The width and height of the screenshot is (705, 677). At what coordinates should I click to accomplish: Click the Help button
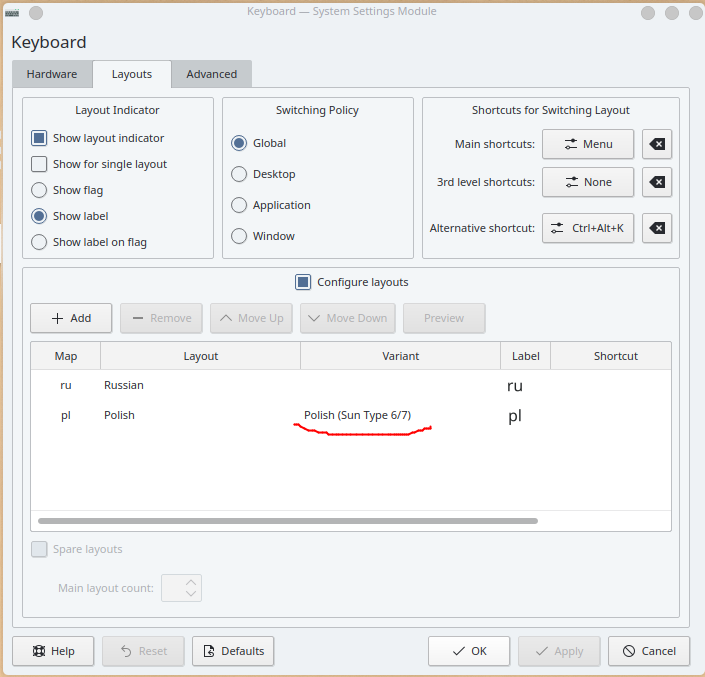point(52,651)
